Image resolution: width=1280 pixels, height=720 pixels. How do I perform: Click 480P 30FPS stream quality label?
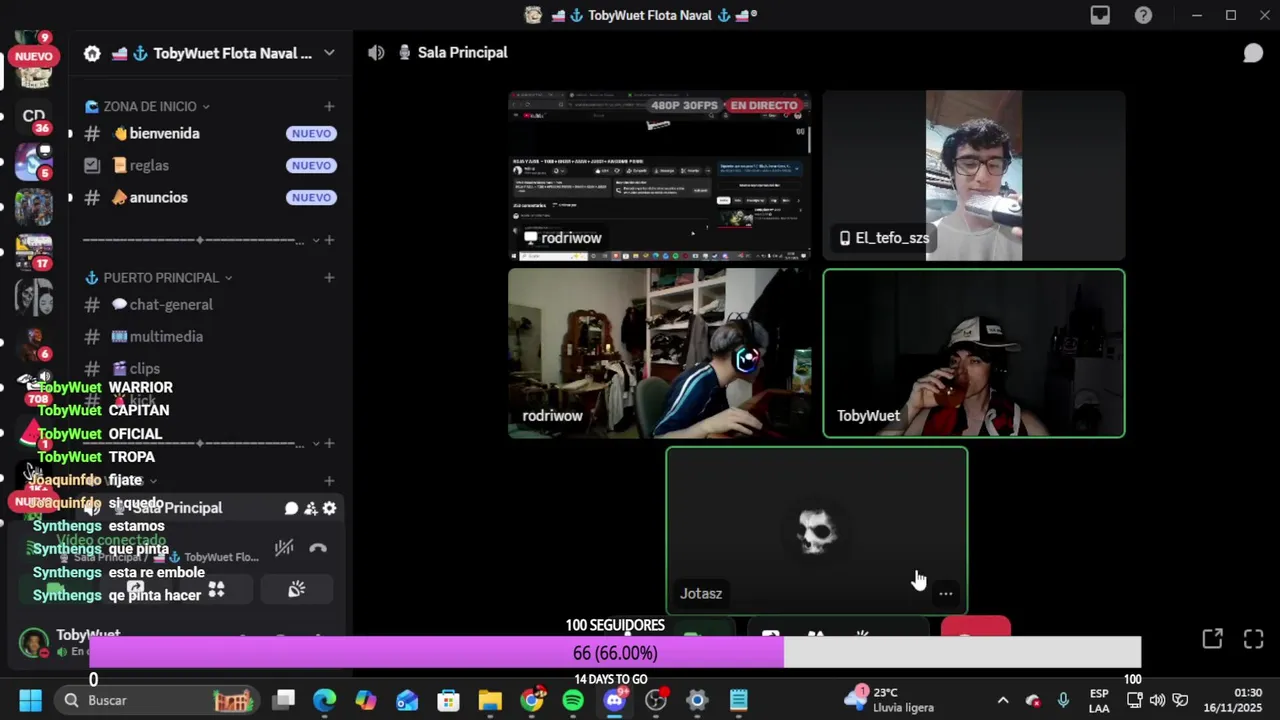[685, 105]
